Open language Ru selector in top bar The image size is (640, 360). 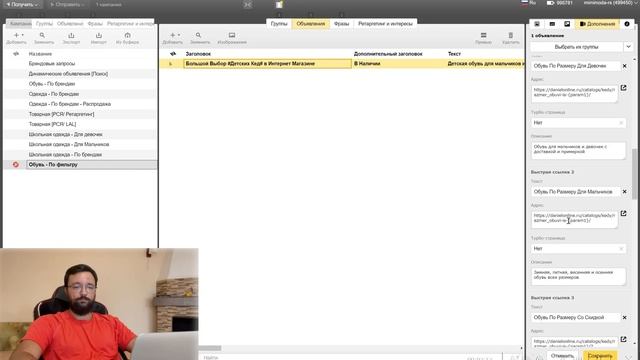(529, 3)
